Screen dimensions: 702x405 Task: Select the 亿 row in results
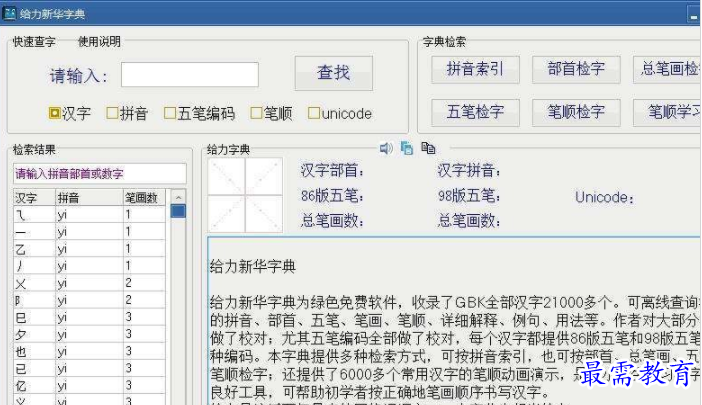point(90,385)
